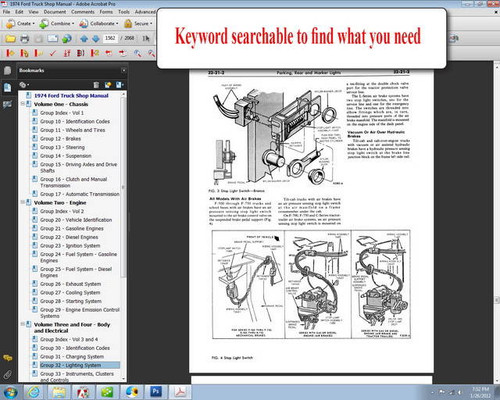Collapse the Volume One - Chassis bookmark
Image resolution: width=500 pixels, height=400 pixels.
point(23,104)
